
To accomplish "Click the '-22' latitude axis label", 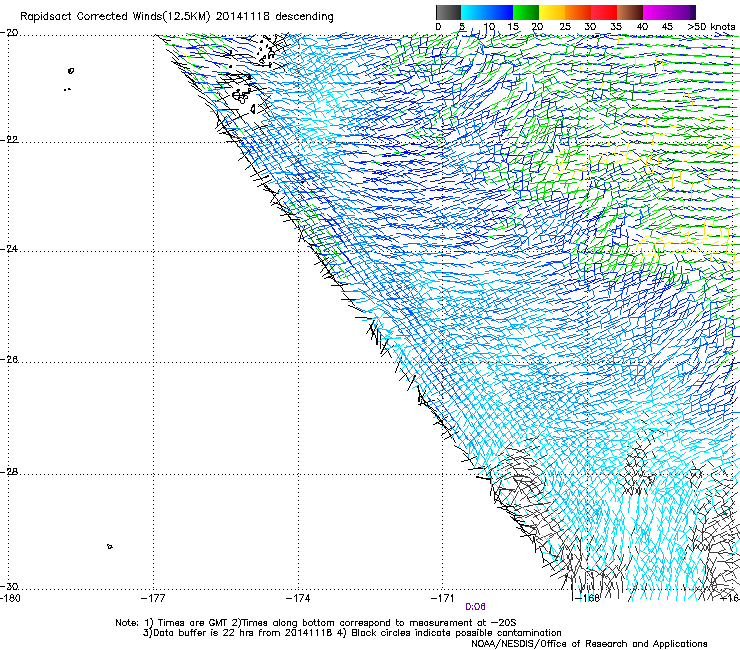I will pos(9,140).
